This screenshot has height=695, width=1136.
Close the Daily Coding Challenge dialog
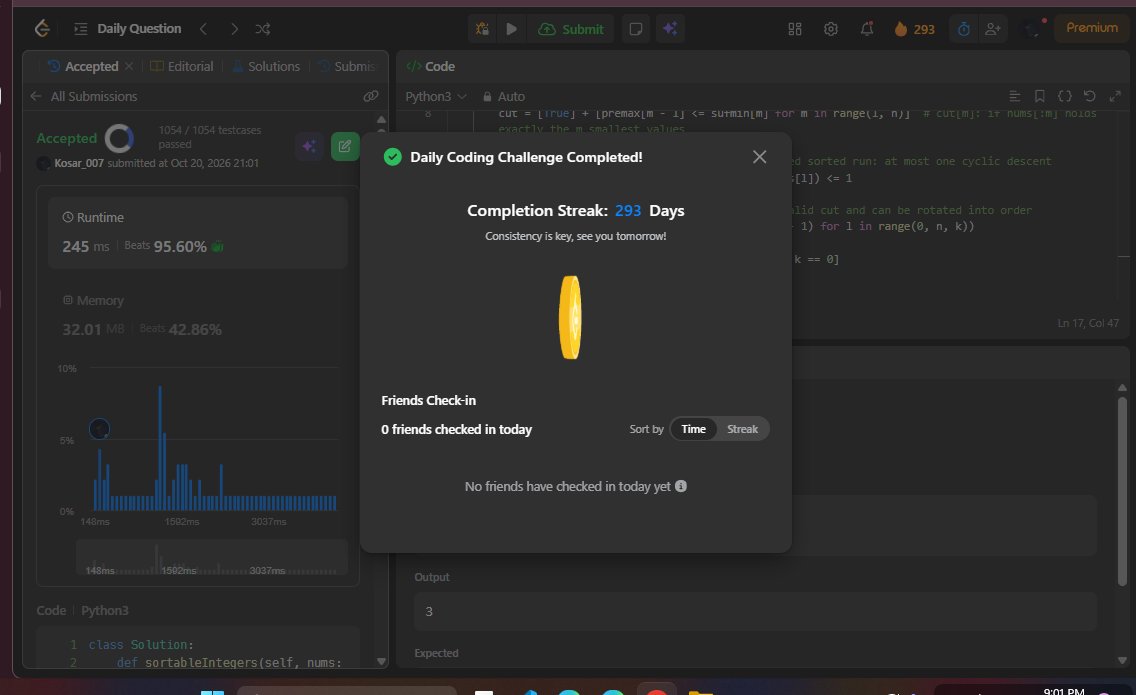(759, 157)
